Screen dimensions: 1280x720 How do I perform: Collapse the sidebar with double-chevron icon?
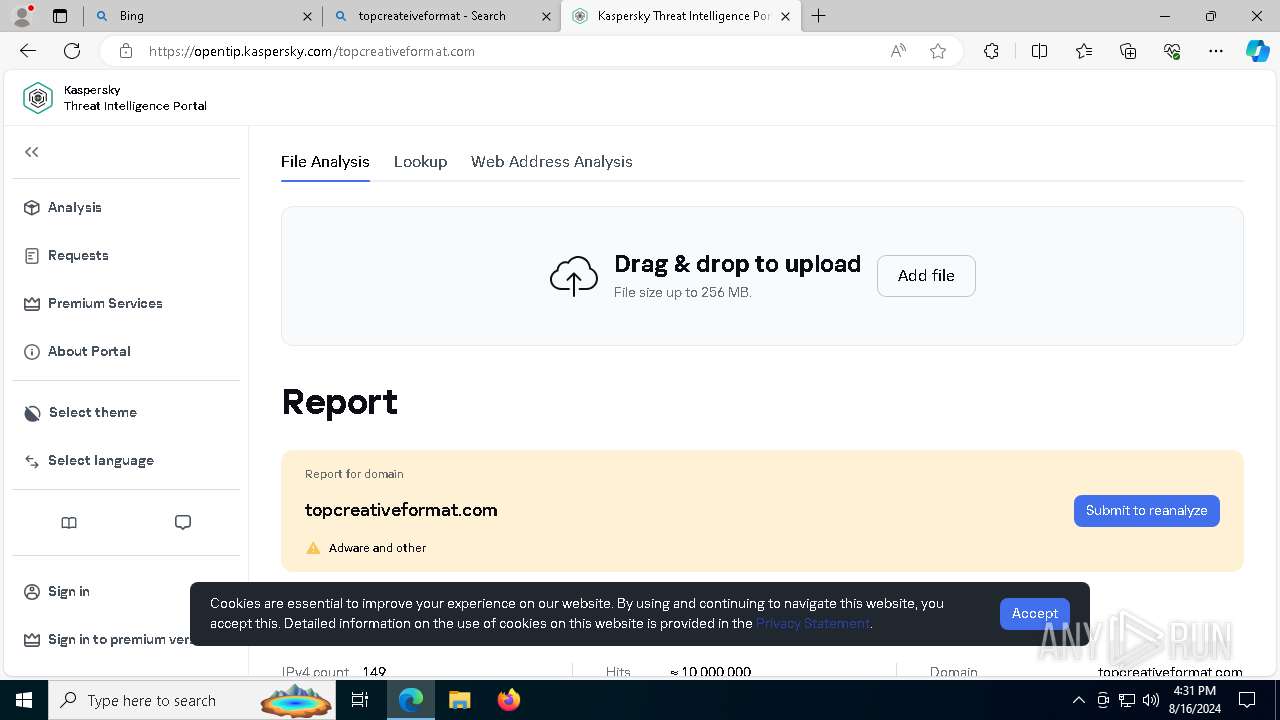(x=32, y=152)
